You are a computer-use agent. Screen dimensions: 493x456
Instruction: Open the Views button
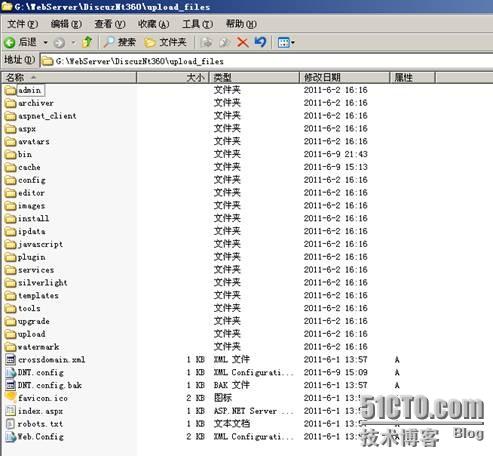coord(283,42)
